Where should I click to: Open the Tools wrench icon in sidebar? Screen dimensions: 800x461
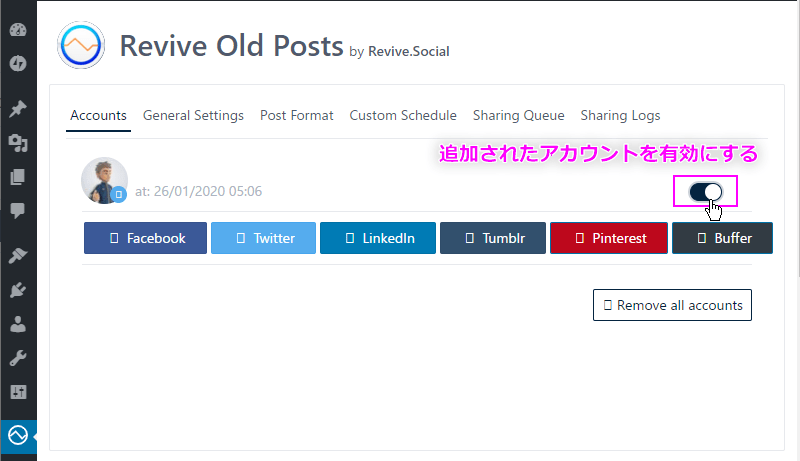coord(18,358)
